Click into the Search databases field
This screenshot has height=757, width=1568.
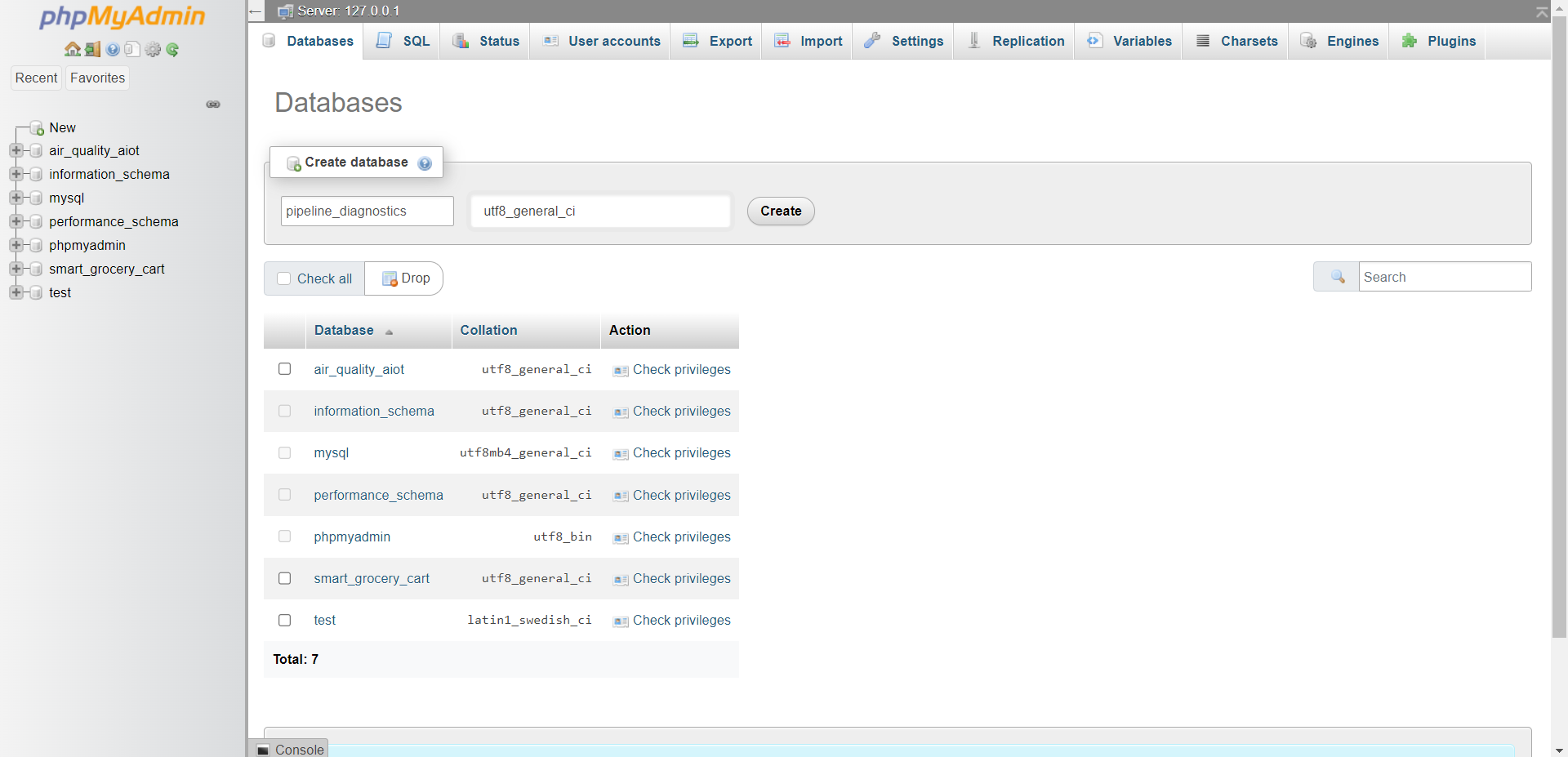(1445, 277)
